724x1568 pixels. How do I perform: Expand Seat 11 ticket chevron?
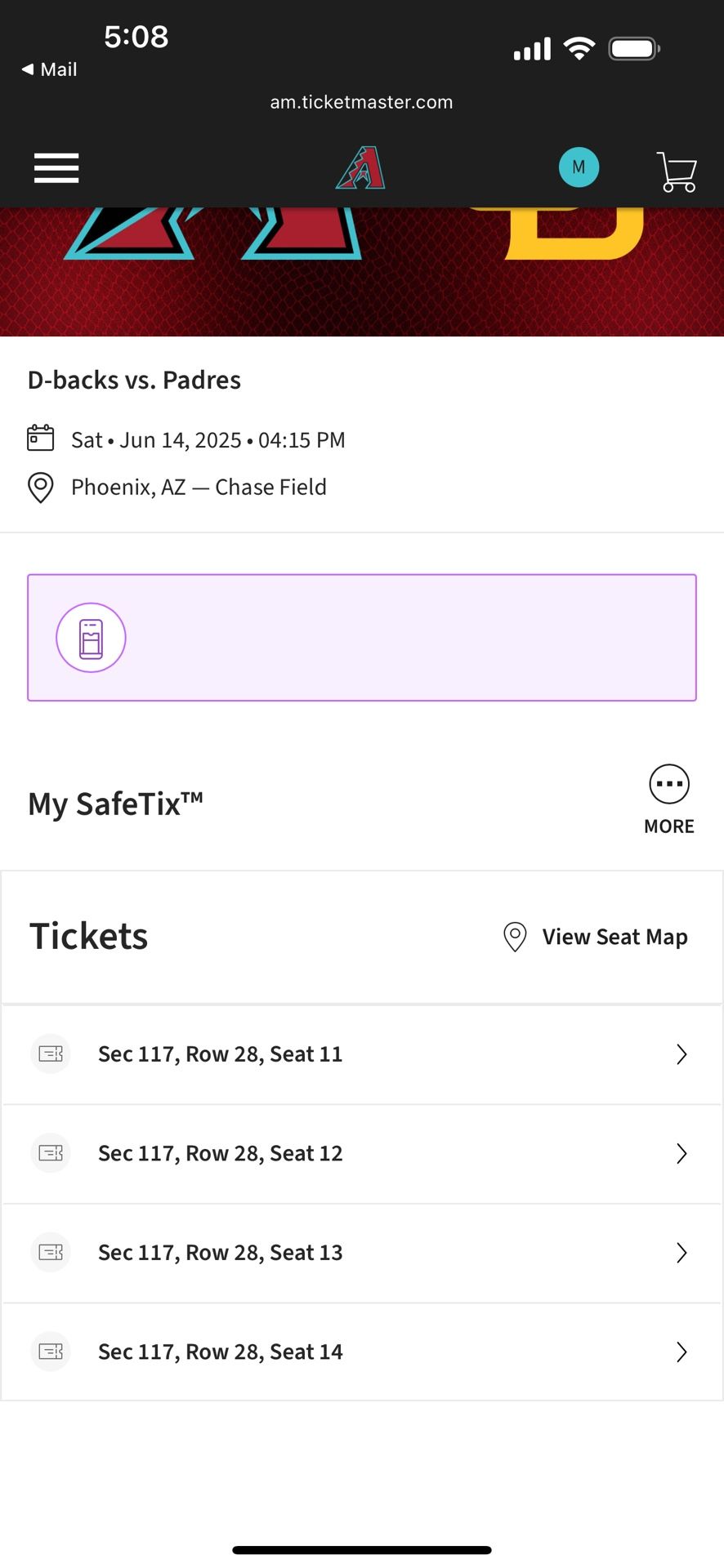point(682,1054)
